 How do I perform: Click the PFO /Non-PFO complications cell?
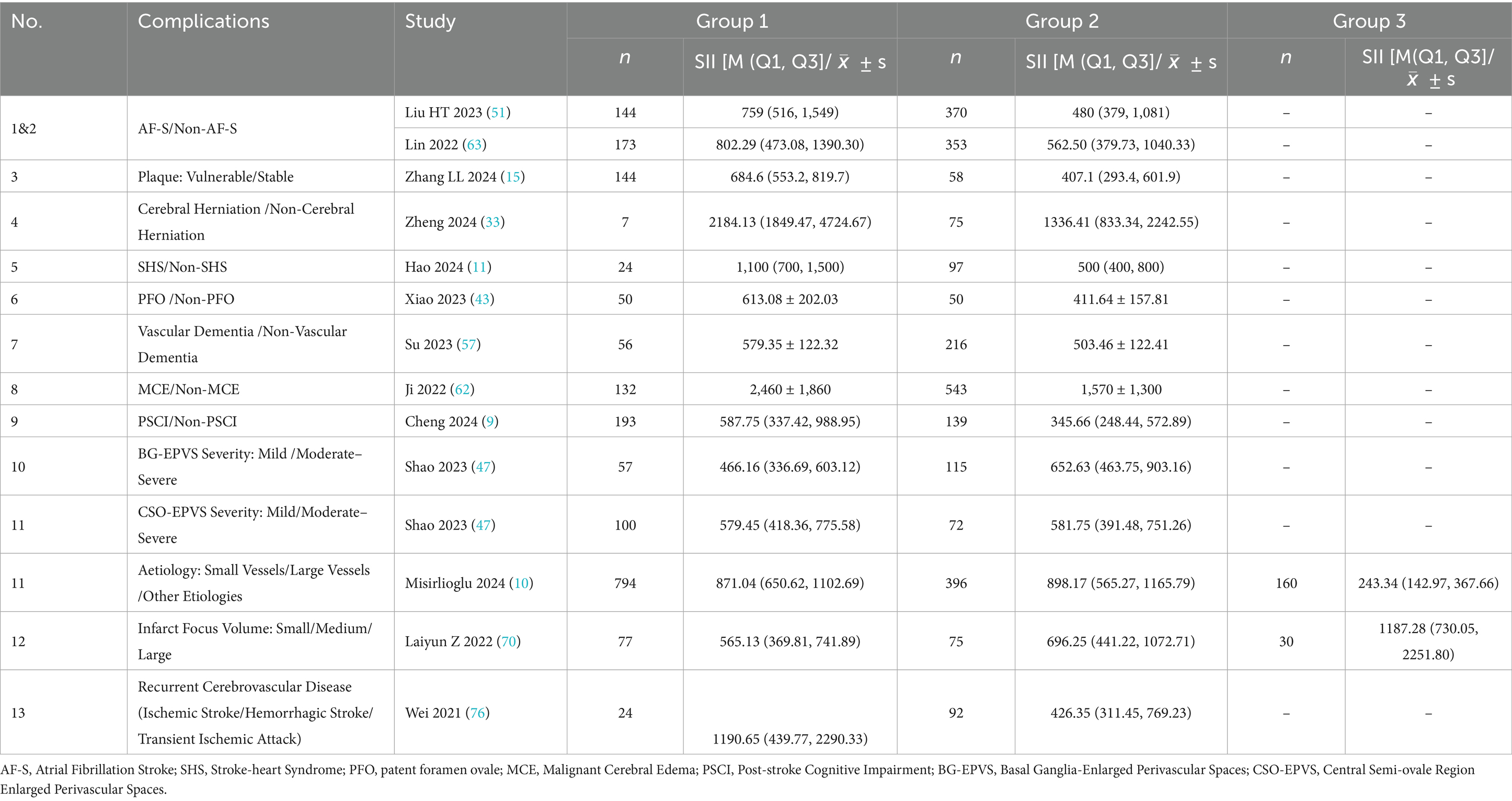click(x=186, y=299)
